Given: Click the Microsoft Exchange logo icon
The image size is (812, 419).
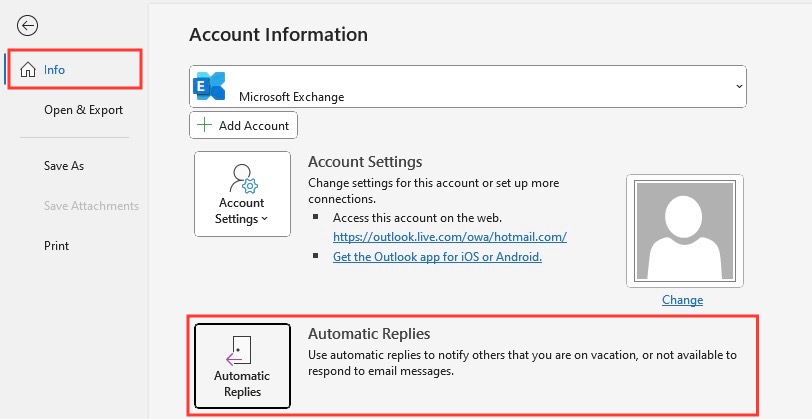Looking at the screenshot, I should [209, 86].
